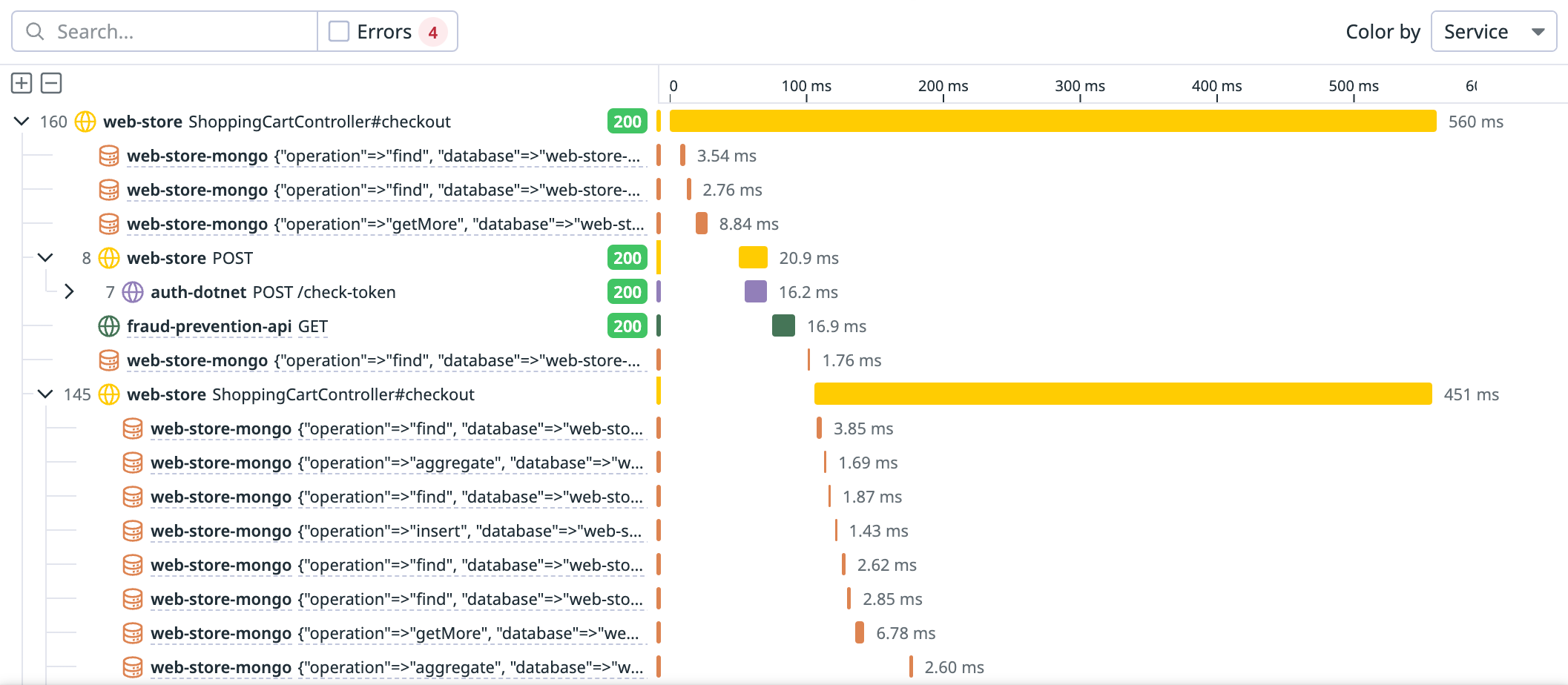Click the 300 ms timeline tick label
This screenshot has width=1568, height=685.
1080,86
